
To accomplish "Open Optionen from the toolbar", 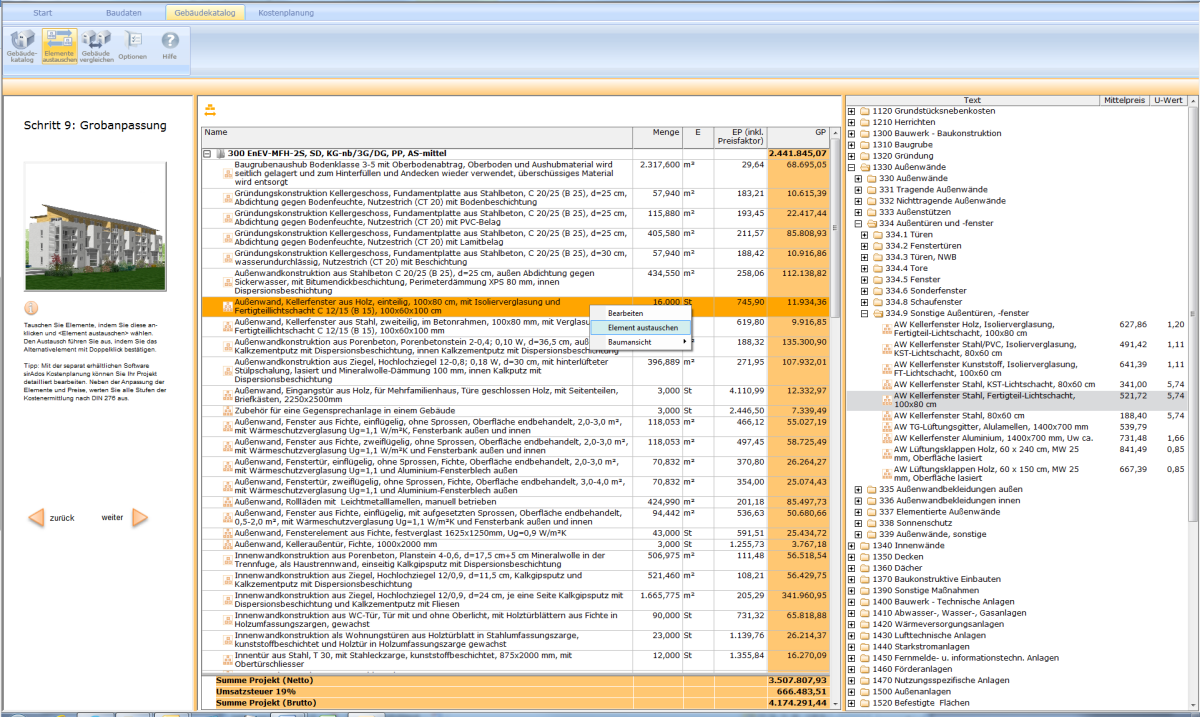I will pos(132,46).
